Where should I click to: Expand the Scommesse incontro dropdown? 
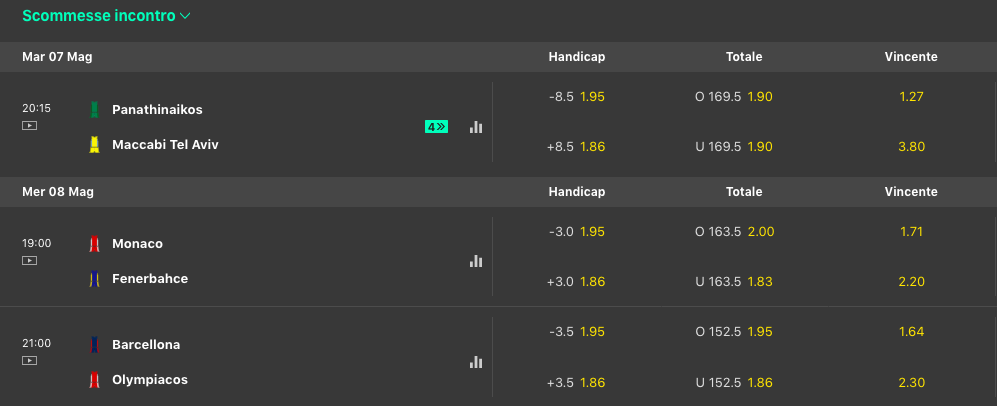click(106, 16)
